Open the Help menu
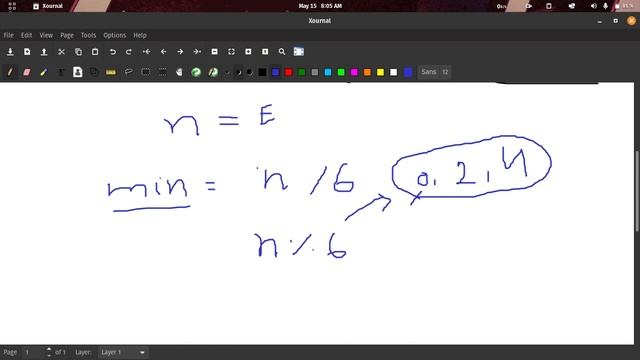This screenshot has width=640, height=360. [x=140, y=35]
